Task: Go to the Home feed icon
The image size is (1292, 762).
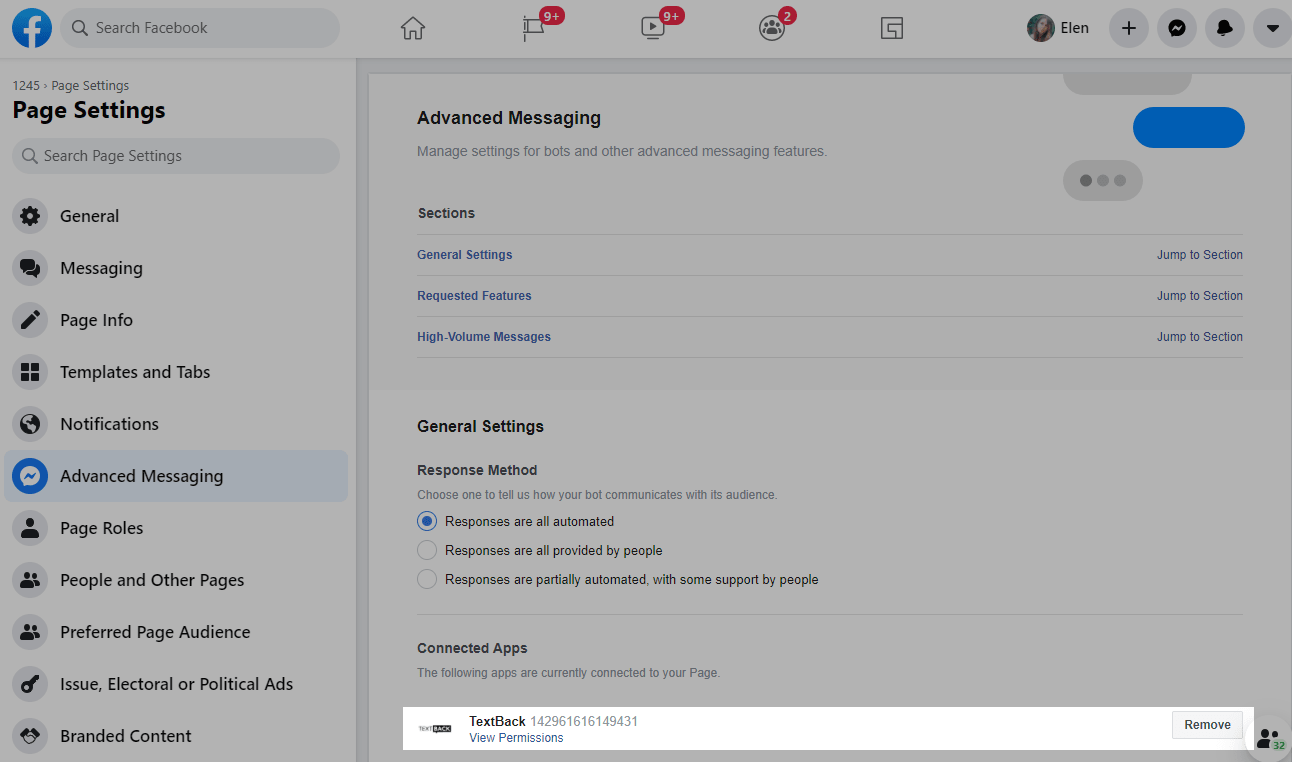Action: pyautogui.click(x=413, y=29)
